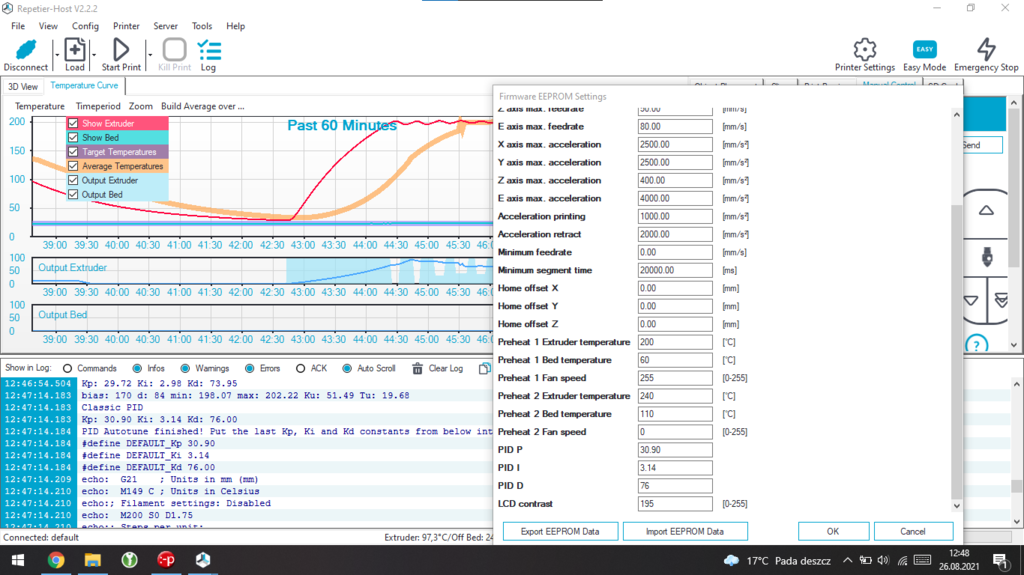
Task: Expand the dropdown arrow next to Disconnect
Action: click(x=56, y=52)
